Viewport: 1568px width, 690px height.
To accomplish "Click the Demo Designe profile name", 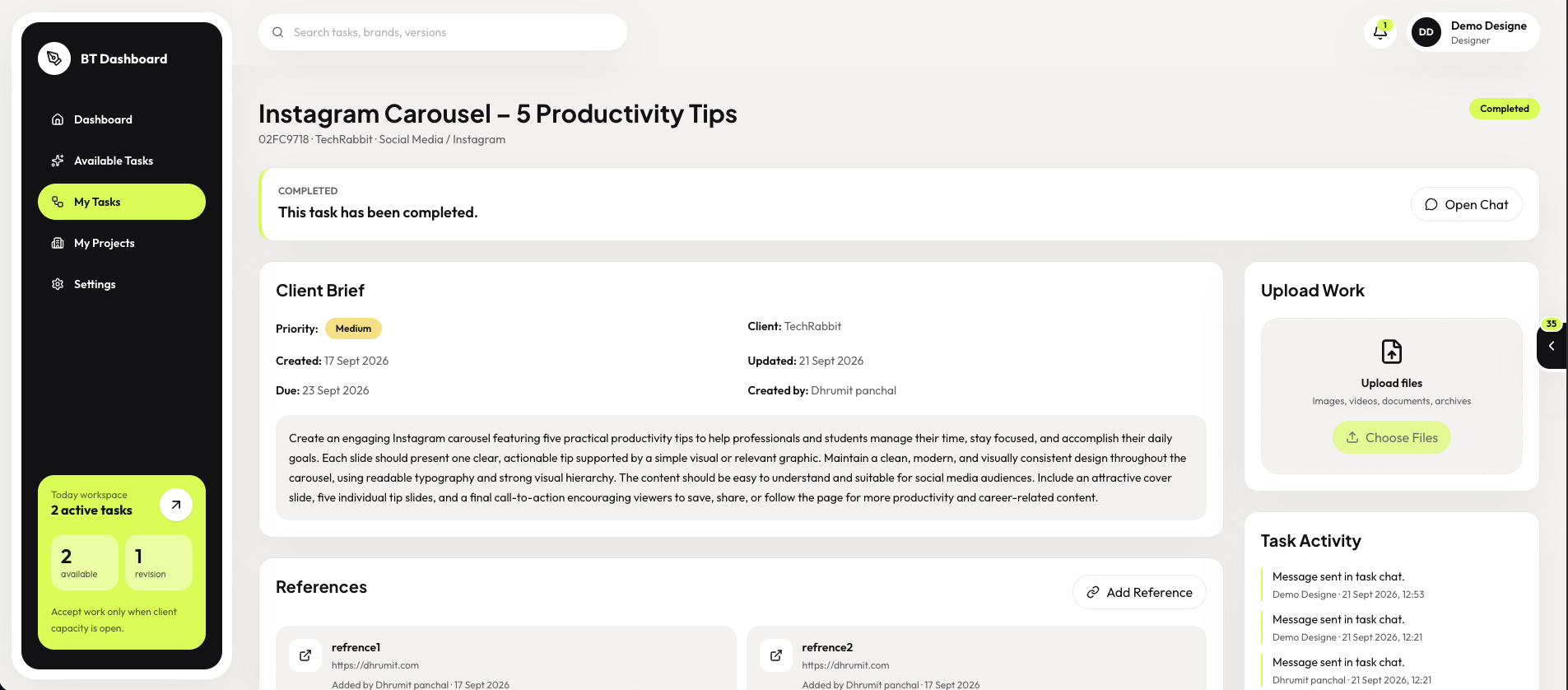I will [1489, 26].
